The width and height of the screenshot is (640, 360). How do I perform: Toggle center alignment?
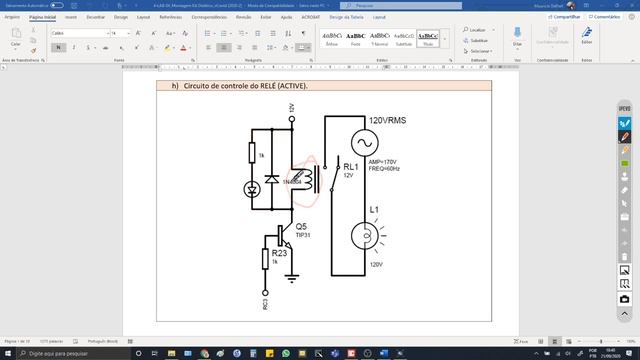(224, 48)
